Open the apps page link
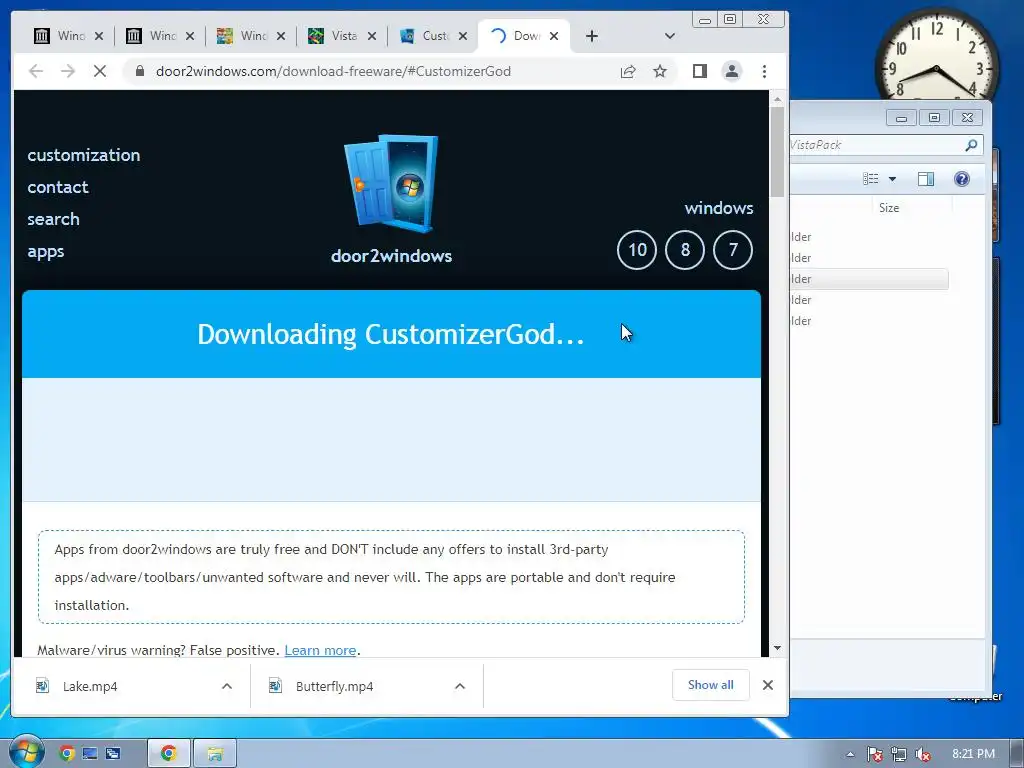The image size is (1024, 768). 46,251
